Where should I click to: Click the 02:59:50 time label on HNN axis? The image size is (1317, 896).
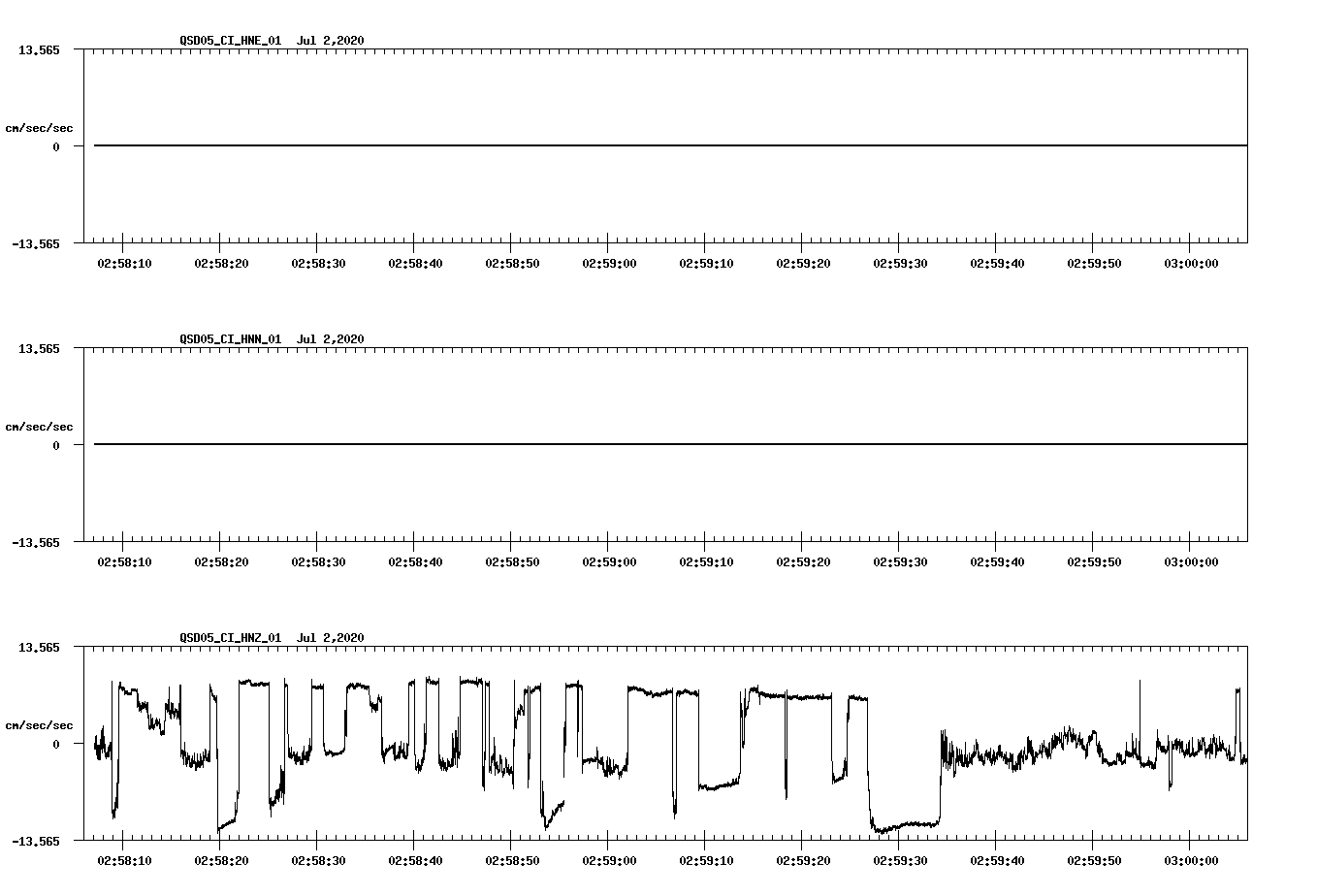(1094, 562)
